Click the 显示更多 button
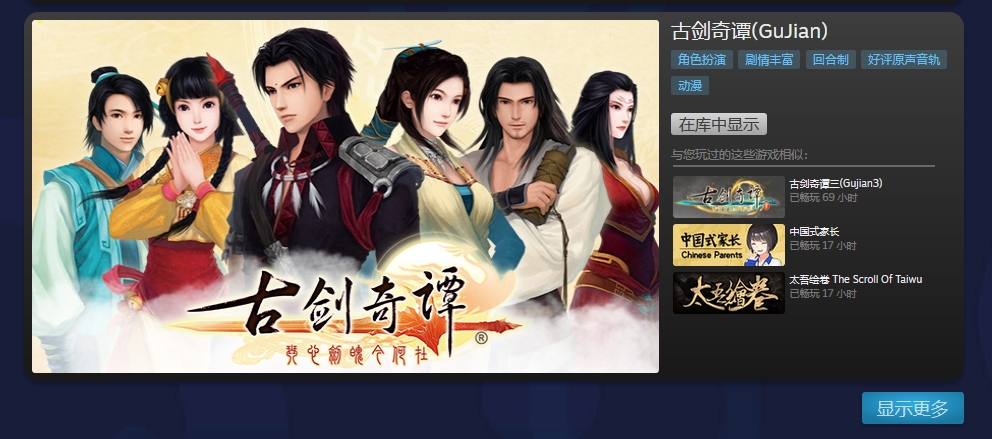This screenshot has height=439, width=992. point(913,409)
